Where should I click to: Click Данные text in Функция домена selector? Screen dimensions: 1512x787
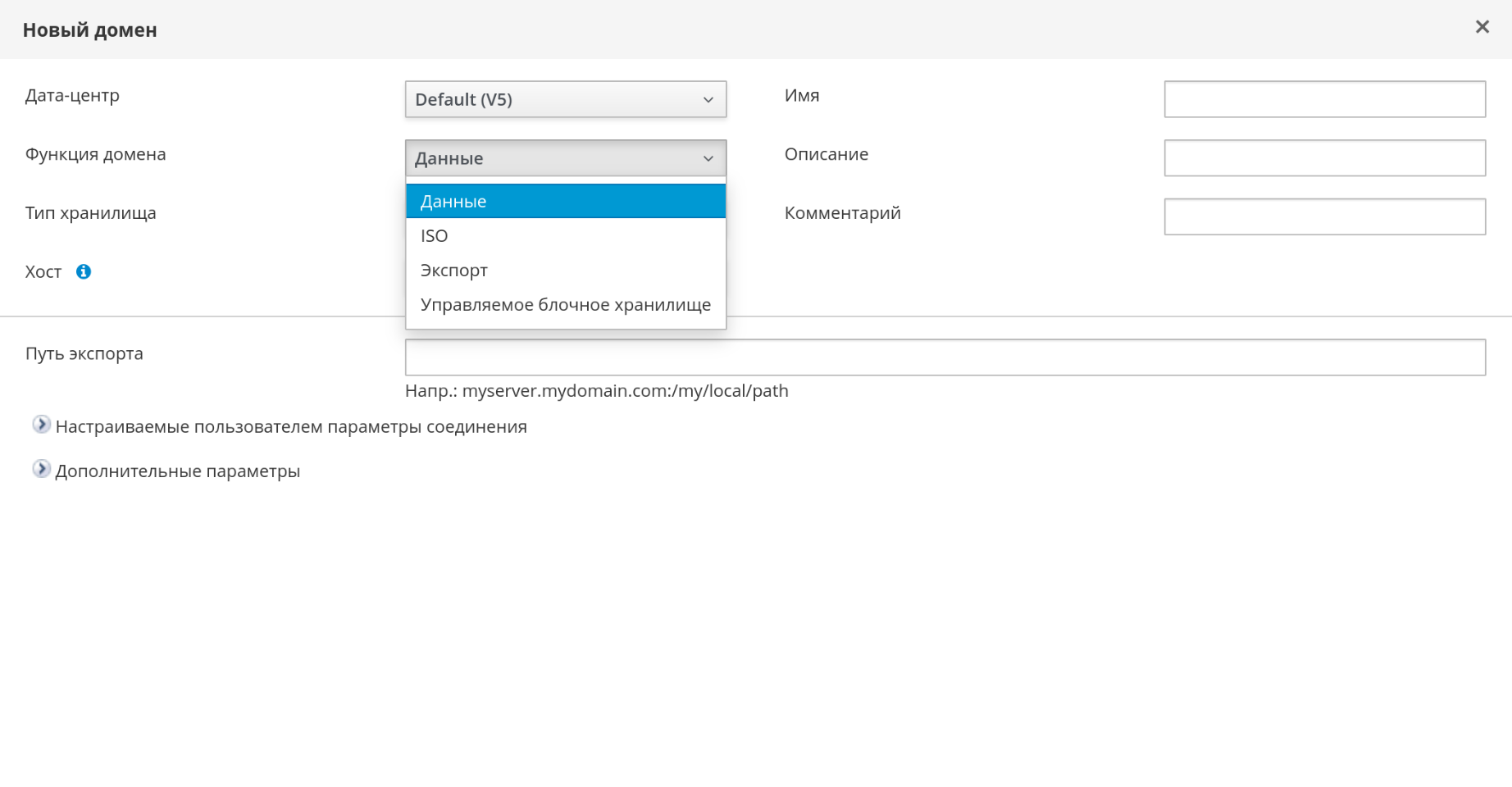tap(449, 159)
